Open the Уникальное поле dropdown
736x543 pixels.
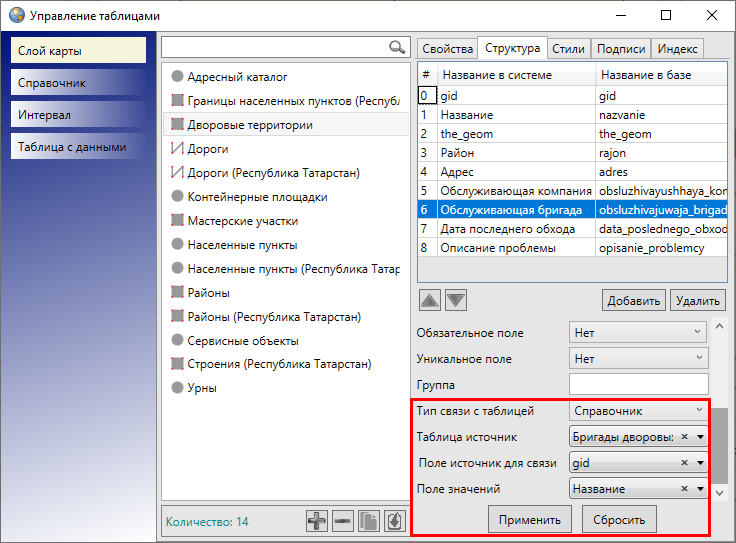click(x=638, y=358)
